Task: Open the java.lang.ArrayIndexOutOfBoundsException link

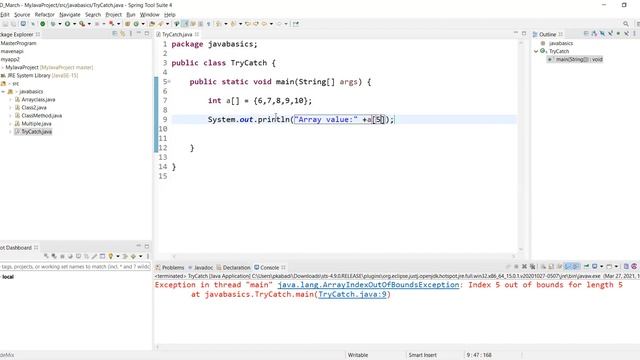Action: pyautogui.click(x=368, y=285)
